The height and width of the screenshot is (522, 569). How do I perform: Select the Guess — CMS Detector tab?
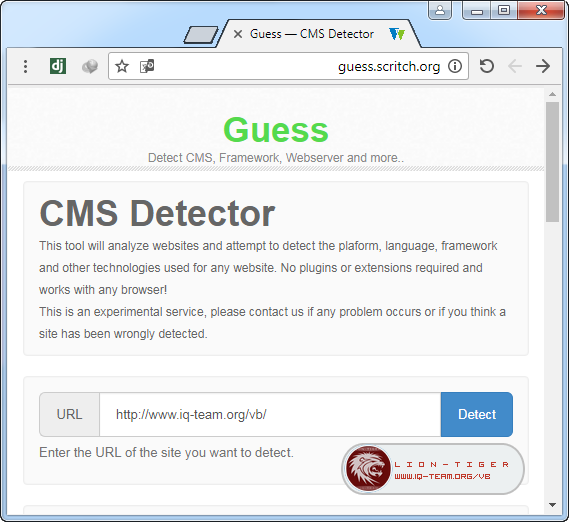pos(312,34)
